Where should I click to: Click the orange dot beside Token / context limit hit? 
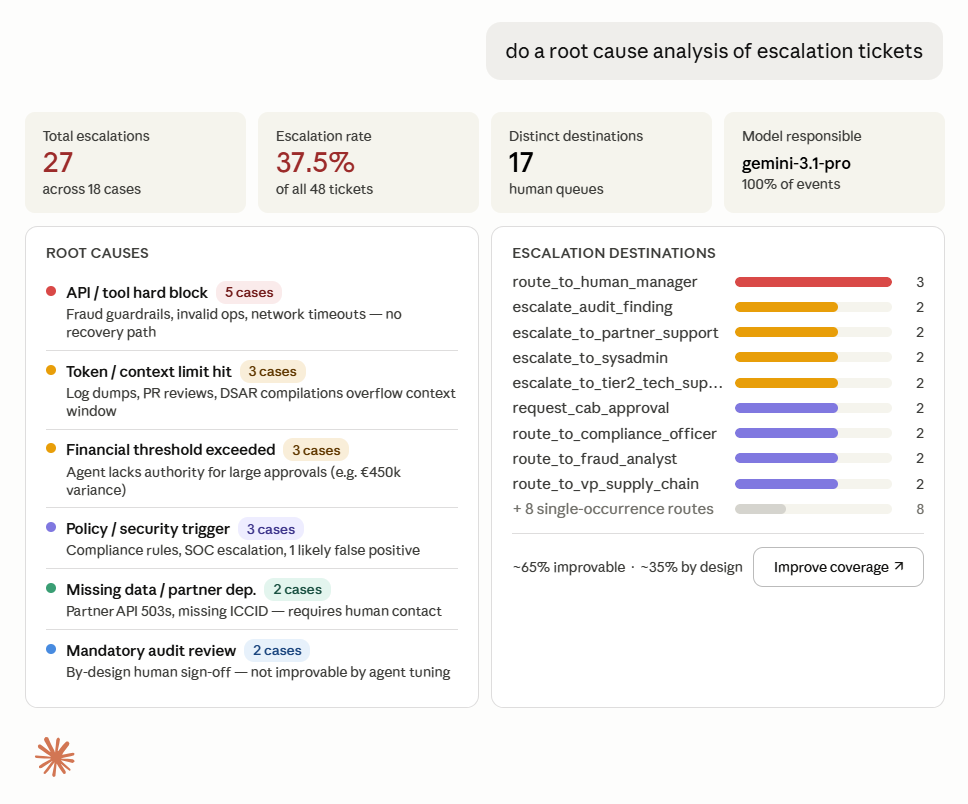[51, 371]
